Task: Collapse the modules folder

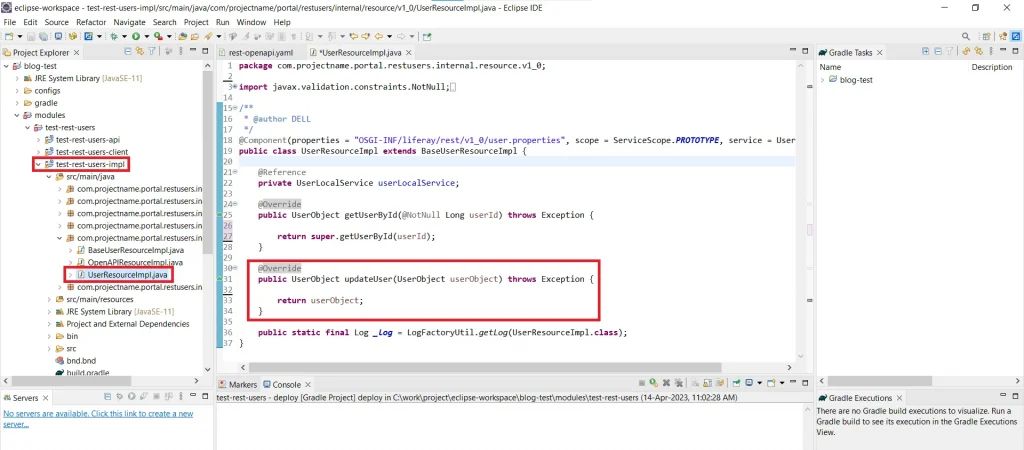Action: (17, 116)
